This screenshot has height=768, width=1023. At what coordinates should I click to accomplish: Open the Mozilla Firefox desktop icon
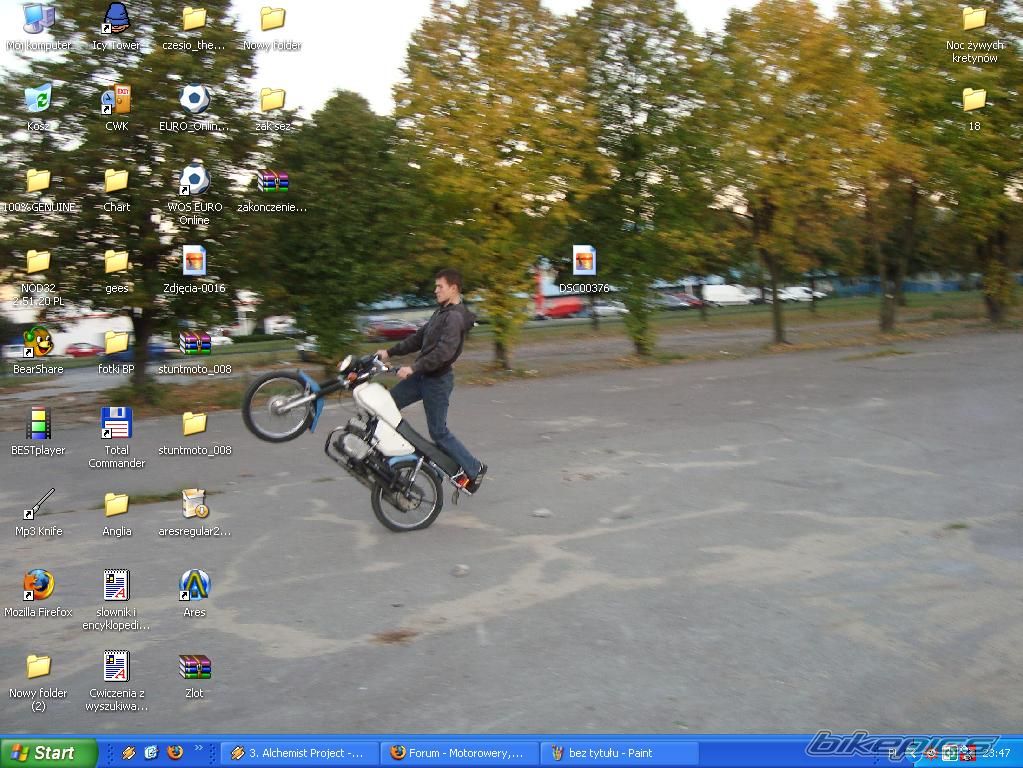38,585
